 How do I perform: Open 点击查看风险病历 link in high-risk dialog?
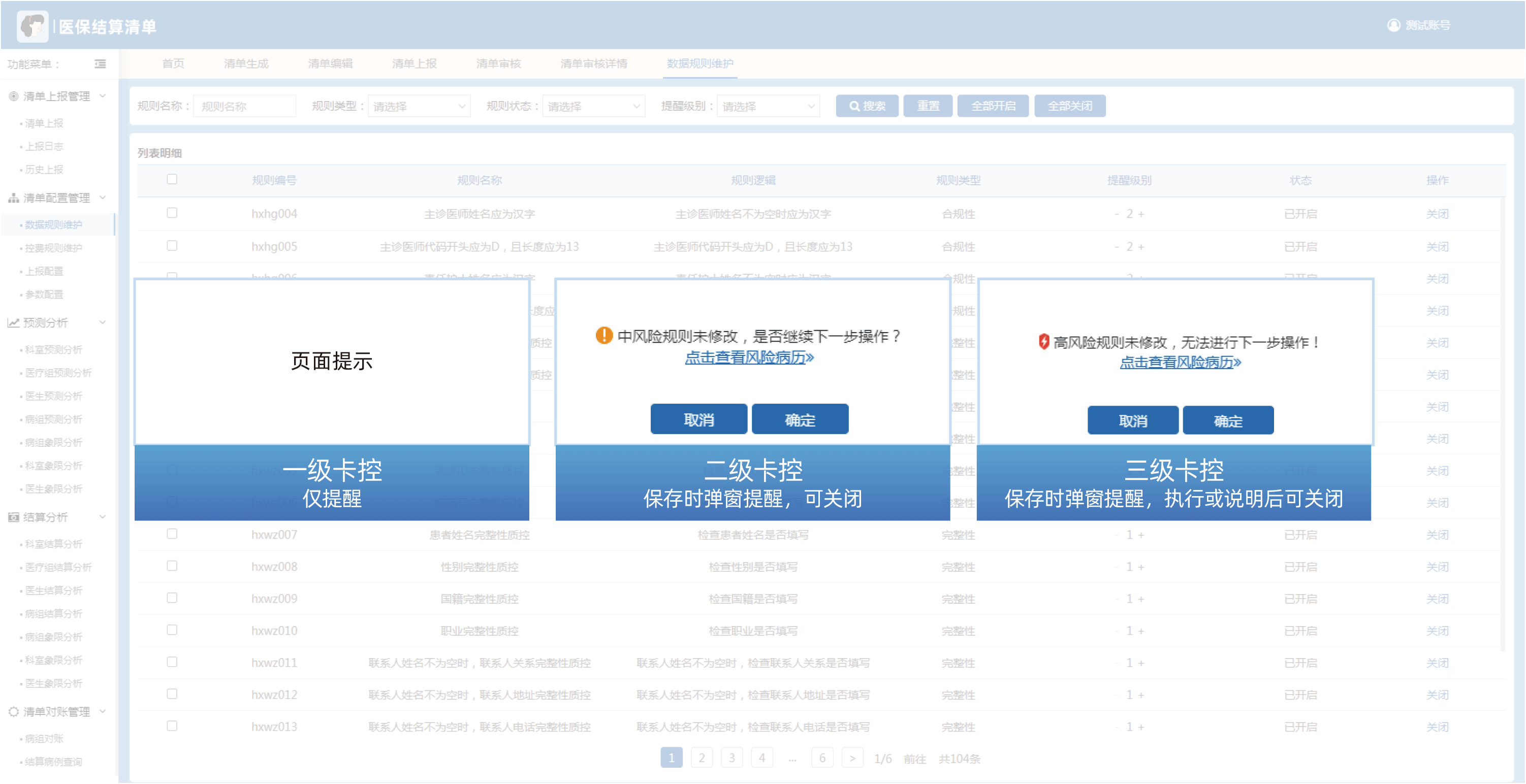pos(1180,362)
